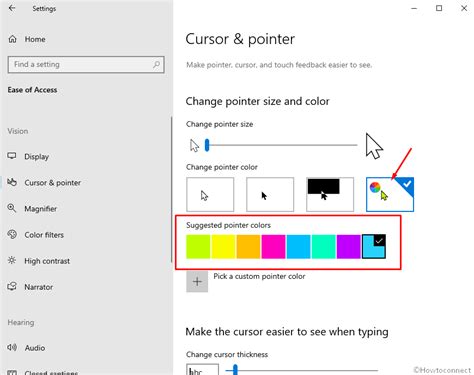Select Cursor & pointer in sidebar

(53, 183)
